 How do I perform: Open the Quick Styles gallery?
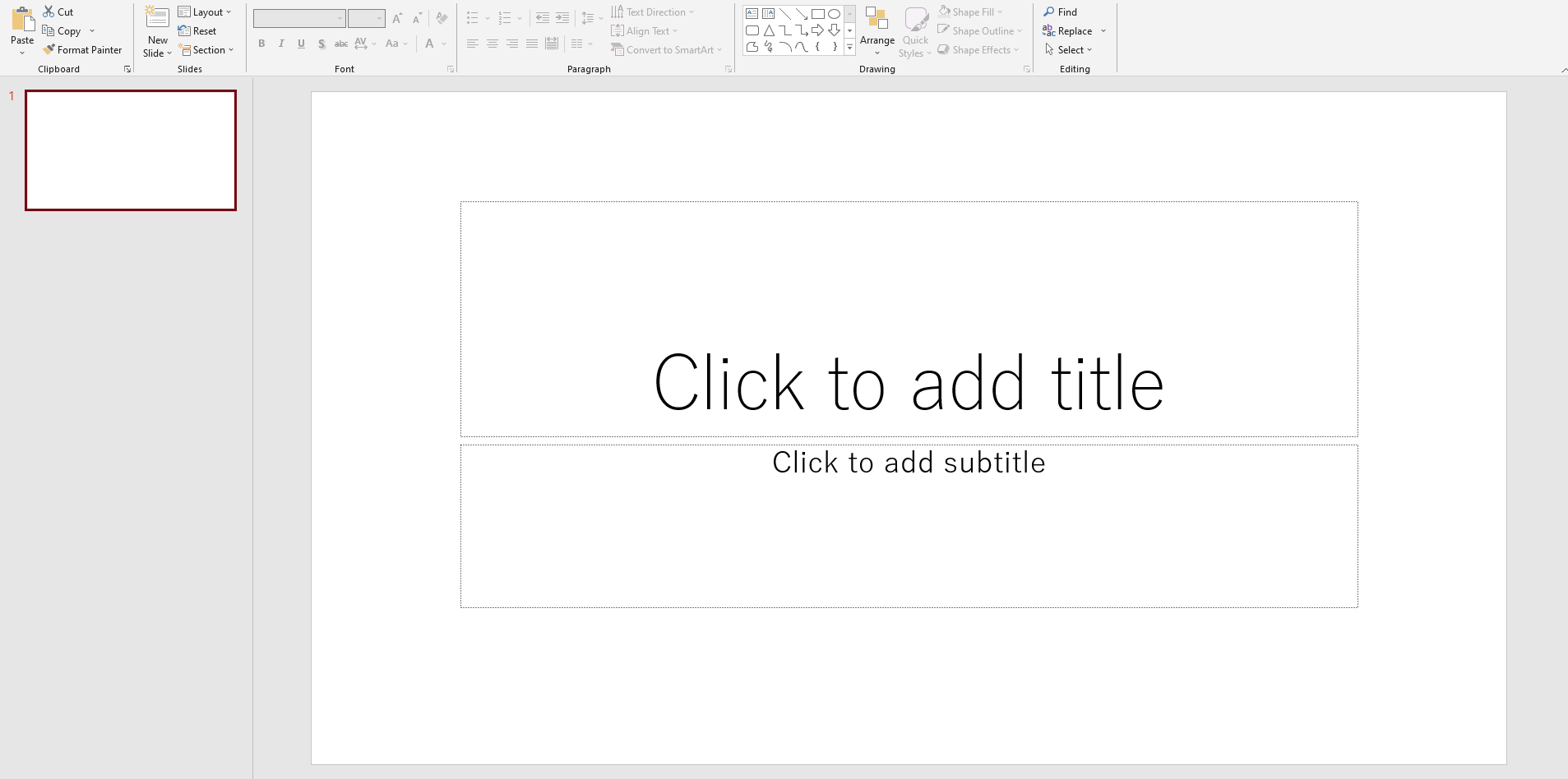(x=915, y=32)
